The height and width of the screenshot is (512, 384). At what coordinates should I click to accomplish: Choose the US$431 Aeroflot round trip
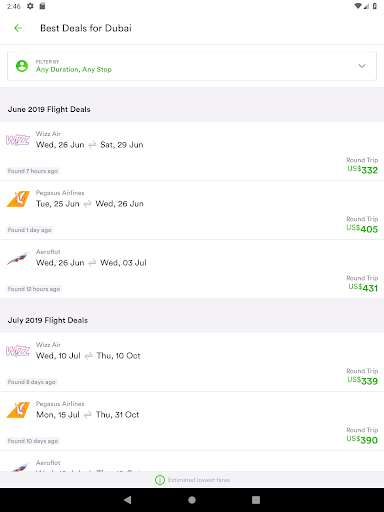click(x=192, y=269)
